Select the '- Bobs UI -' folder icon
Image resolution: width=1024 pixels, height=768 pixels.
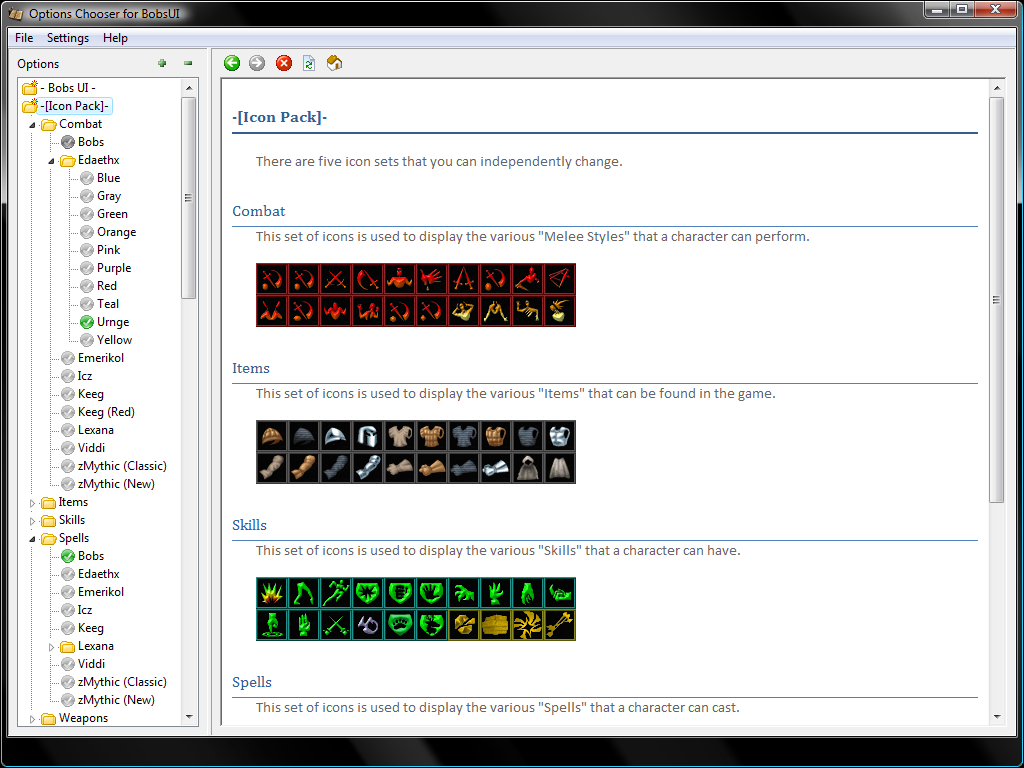pyautogui.click(x=30, y=88)
